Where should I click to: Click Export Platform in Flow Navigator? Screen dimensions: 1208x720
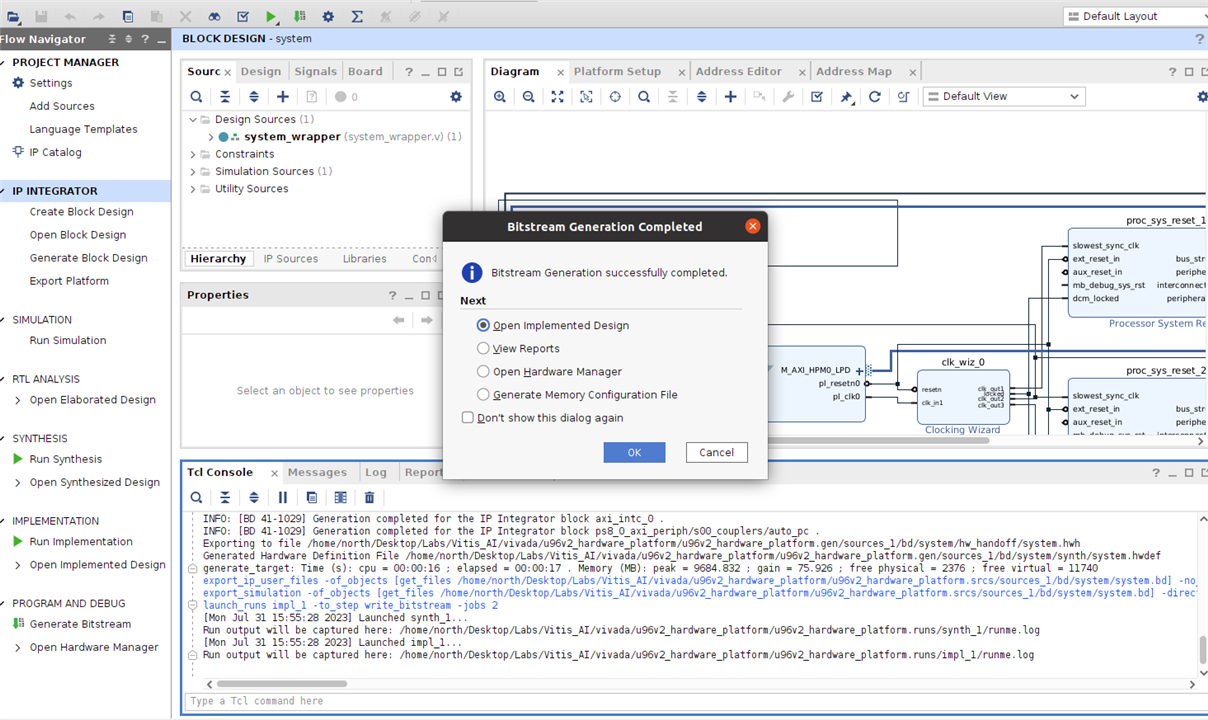[69, 281]
